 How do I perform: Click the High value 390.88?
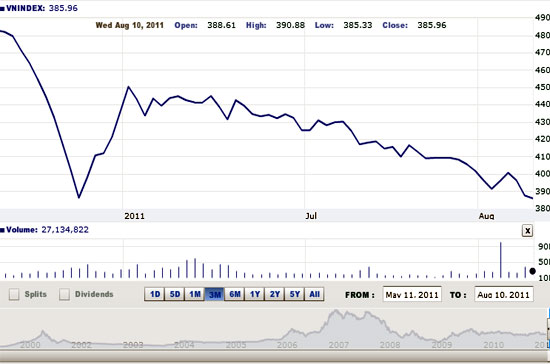click(x=290, y=25)
